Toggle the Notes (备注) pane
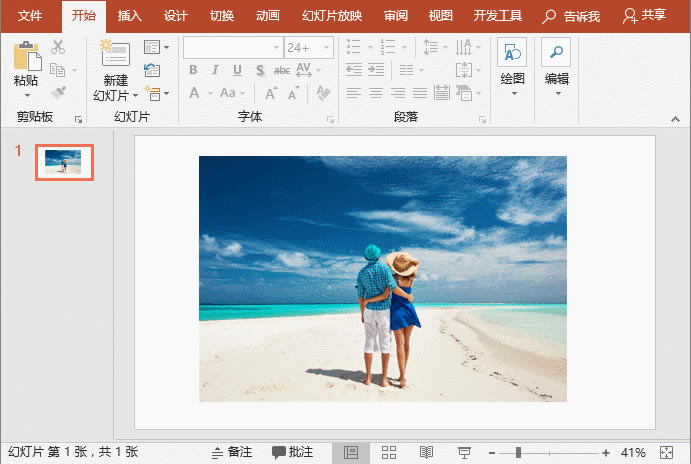Image resolution: width=691 pixels, height=464 pixels. coord(231,453)
